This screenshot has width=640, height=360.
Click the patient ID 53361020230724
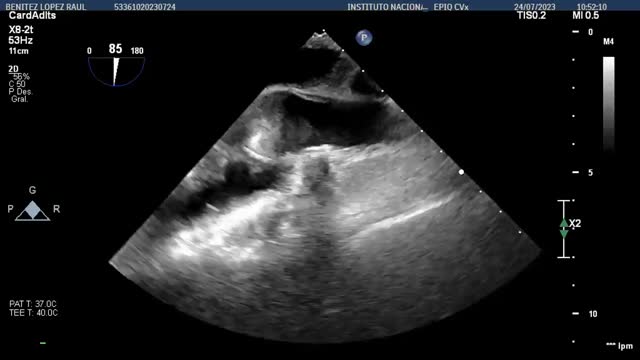[145, 7]
